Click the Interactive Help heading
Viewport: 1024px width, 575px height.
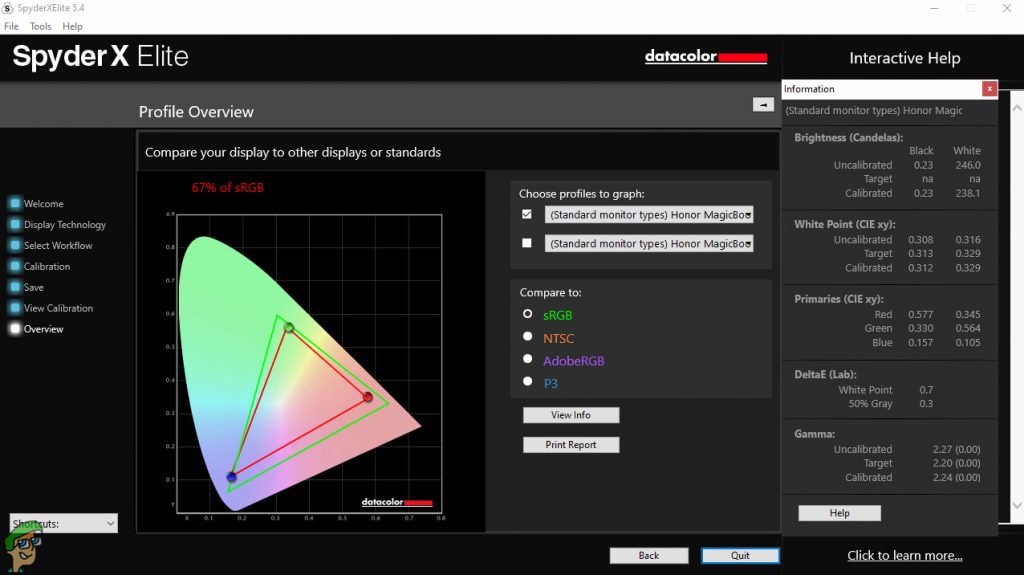click(904, 58)
